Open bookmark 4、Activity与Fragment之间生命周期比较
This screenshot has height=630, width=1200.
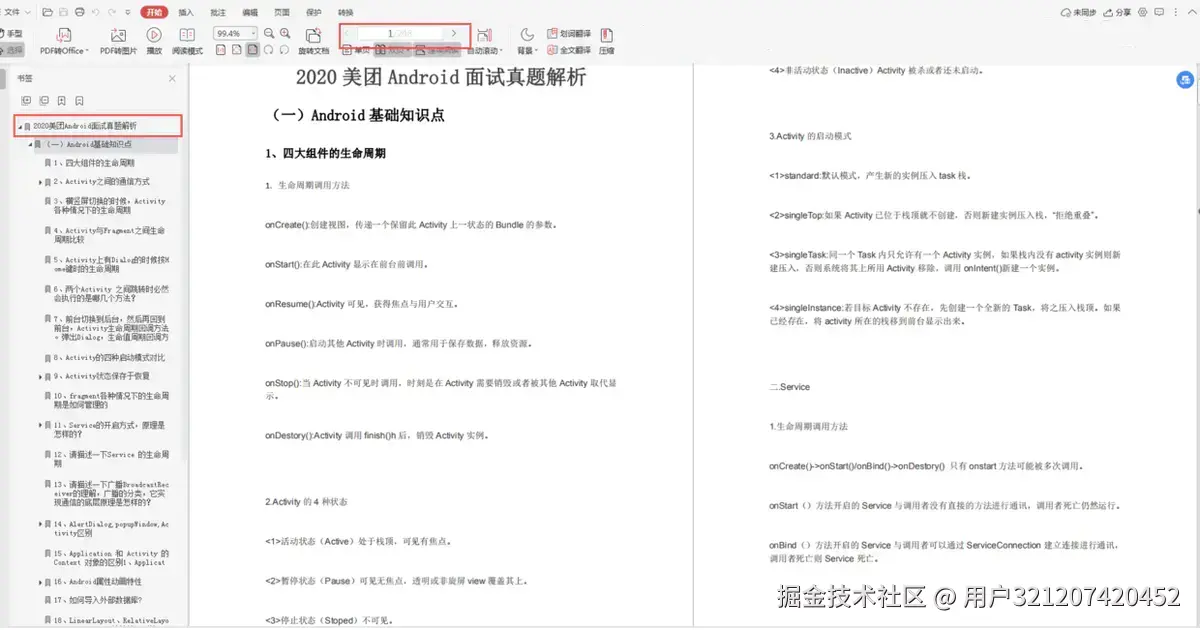pos(108,235)
